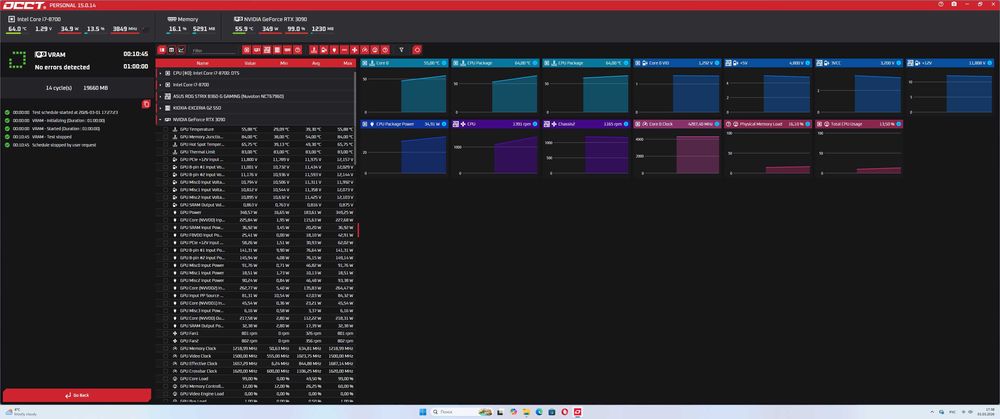Click the funnel filter icon in toolbar

point(401,49)
